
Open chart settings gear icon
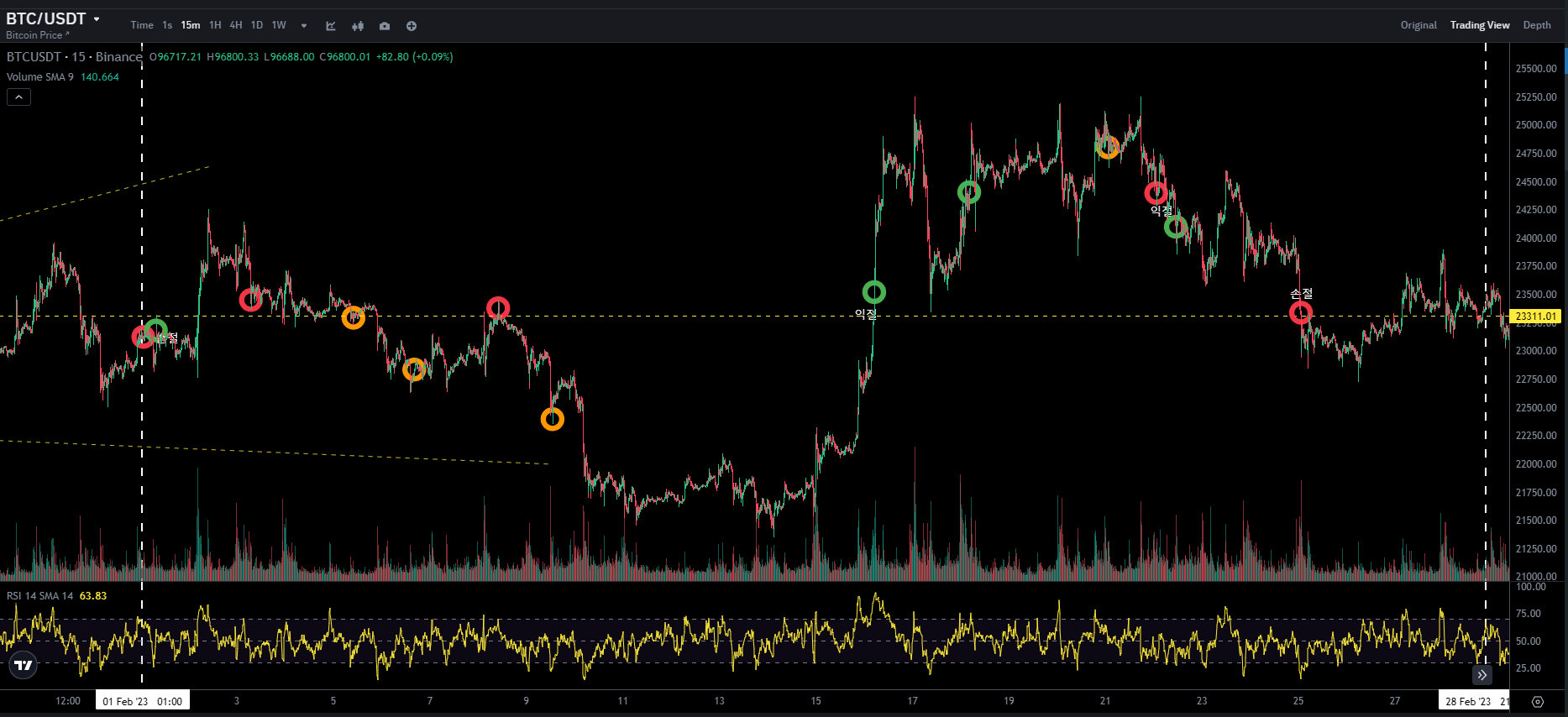1538,702
